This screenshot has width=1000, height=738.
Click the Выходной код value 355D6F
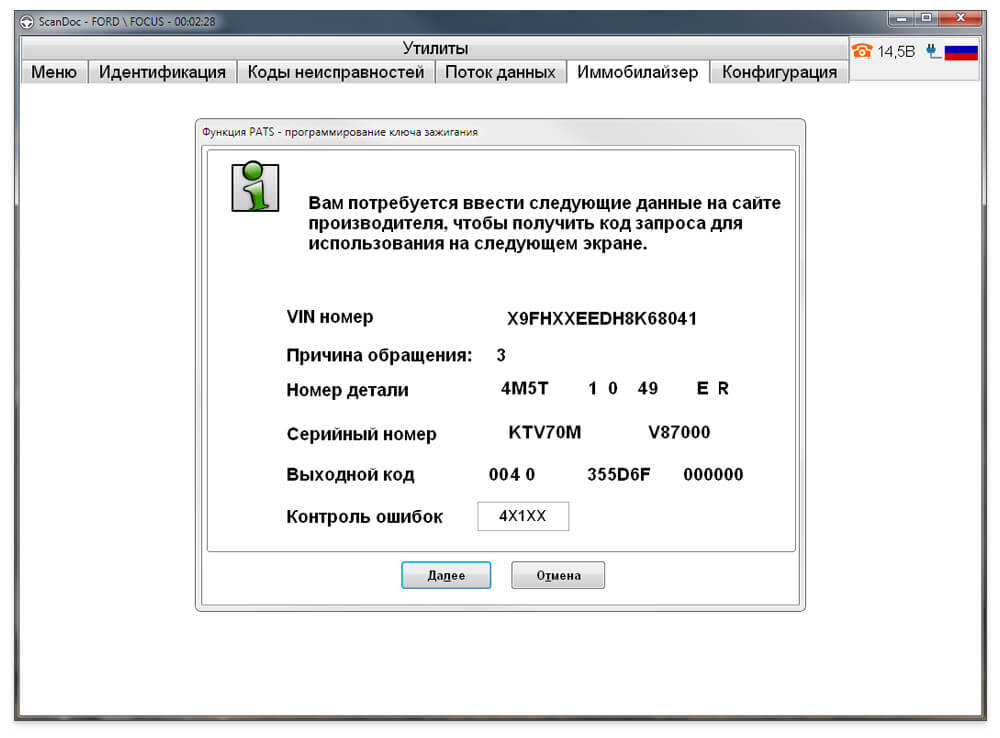coord(619,475)
